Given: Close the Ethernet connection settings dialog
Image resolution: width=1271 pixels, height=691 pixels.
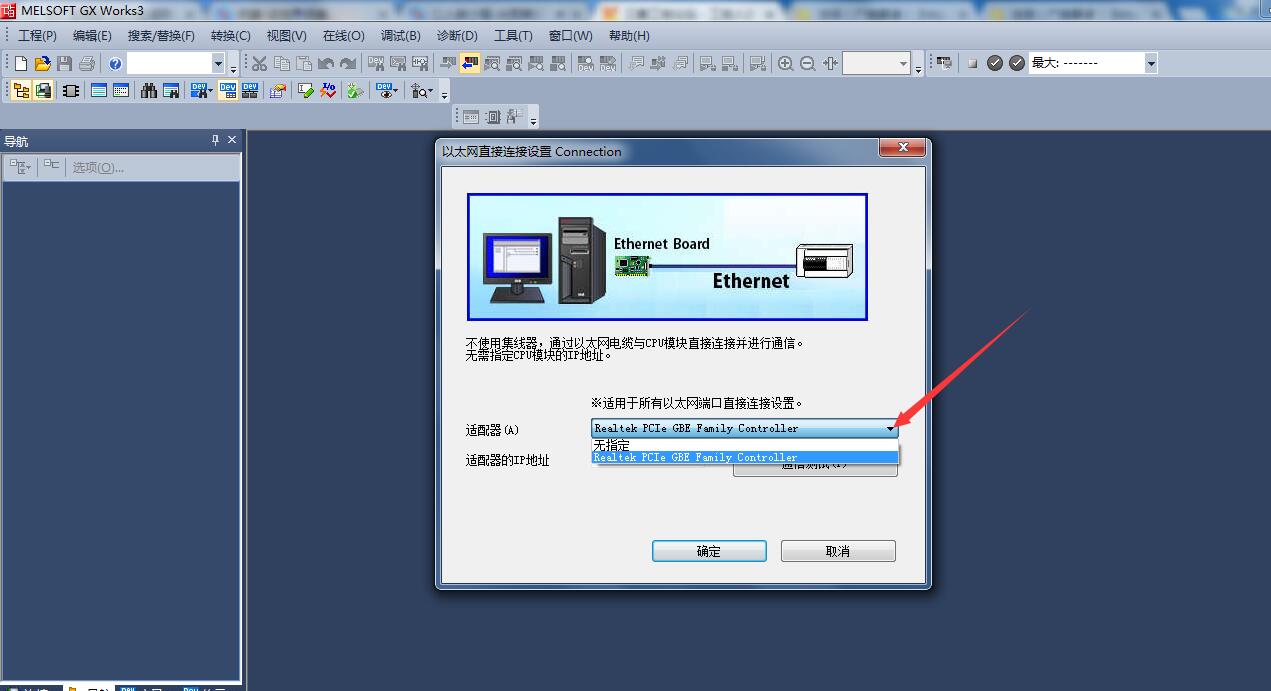Looking at the screenshot, I should coord(904,148).
